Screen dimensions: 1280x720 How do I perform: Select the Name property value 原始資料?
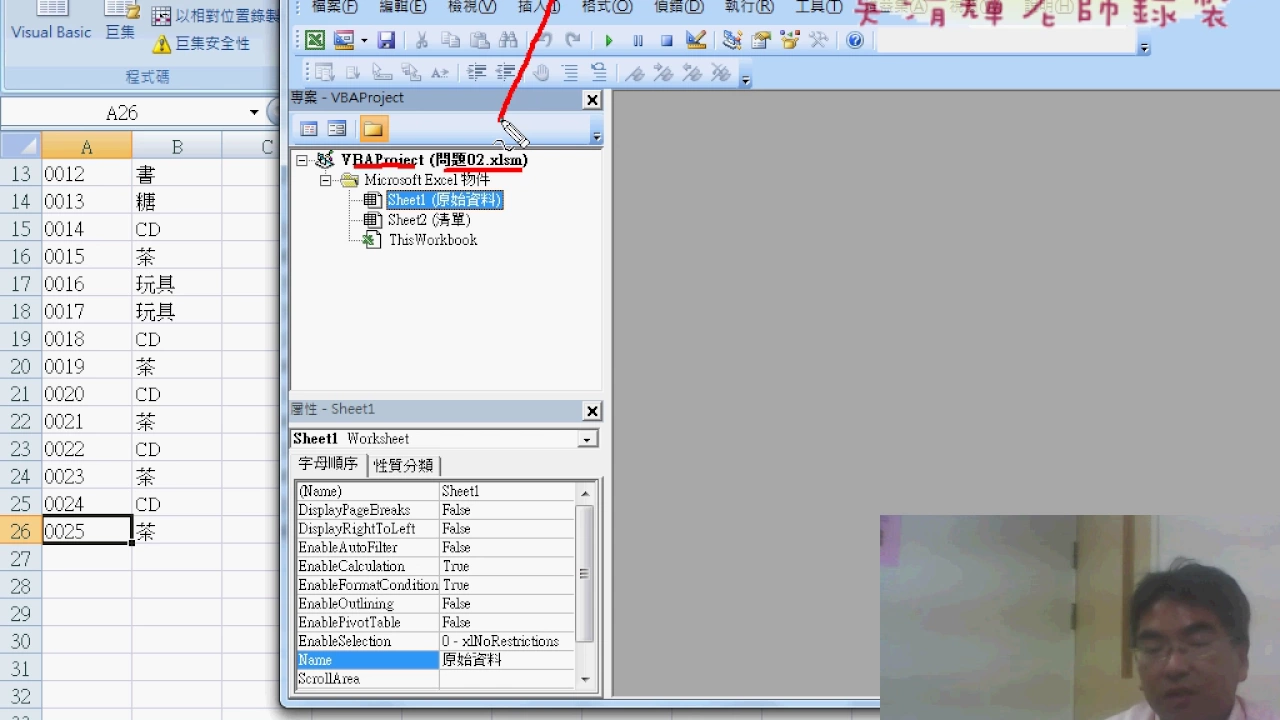pos(507,660)
